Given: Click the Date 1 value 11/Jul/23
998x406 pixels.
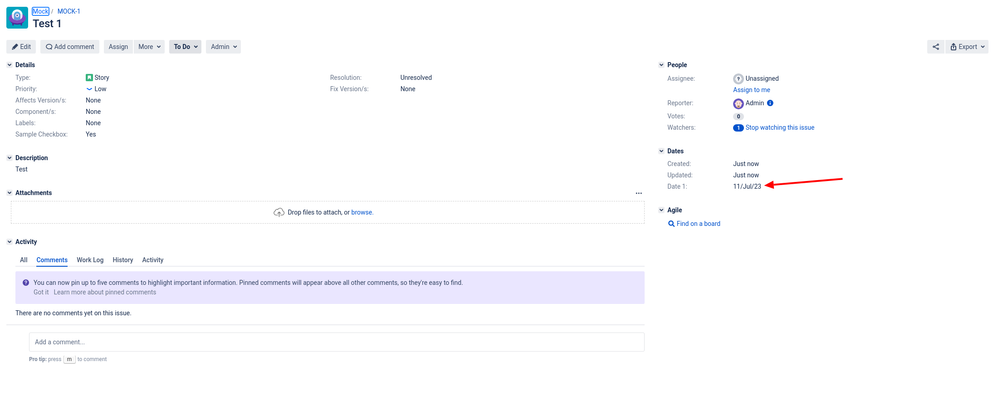Looking at the screenshot, I should 747,186.
